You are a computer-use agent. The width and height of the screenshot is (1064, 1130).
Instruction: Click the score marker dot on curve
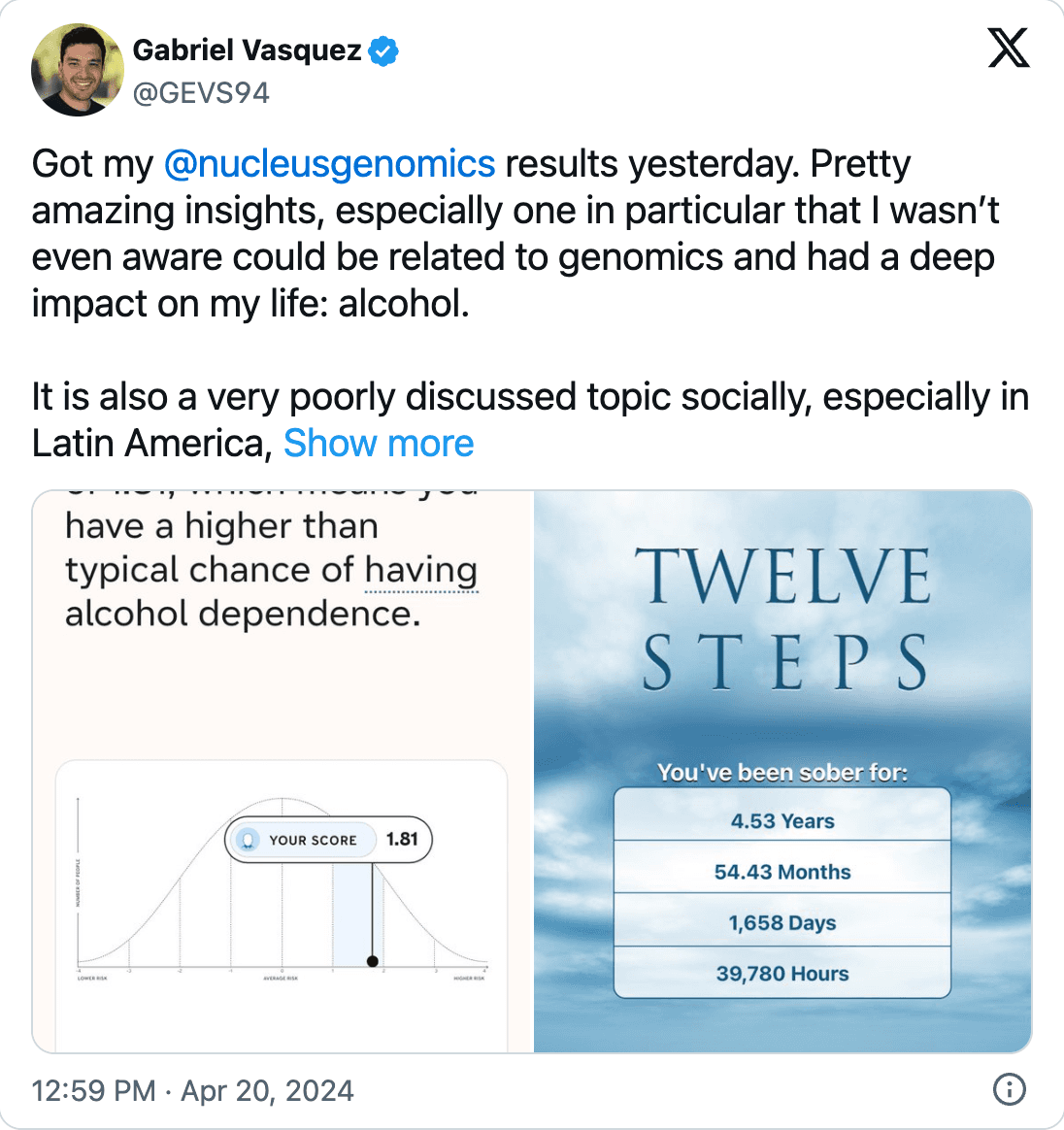click(373, 961)
